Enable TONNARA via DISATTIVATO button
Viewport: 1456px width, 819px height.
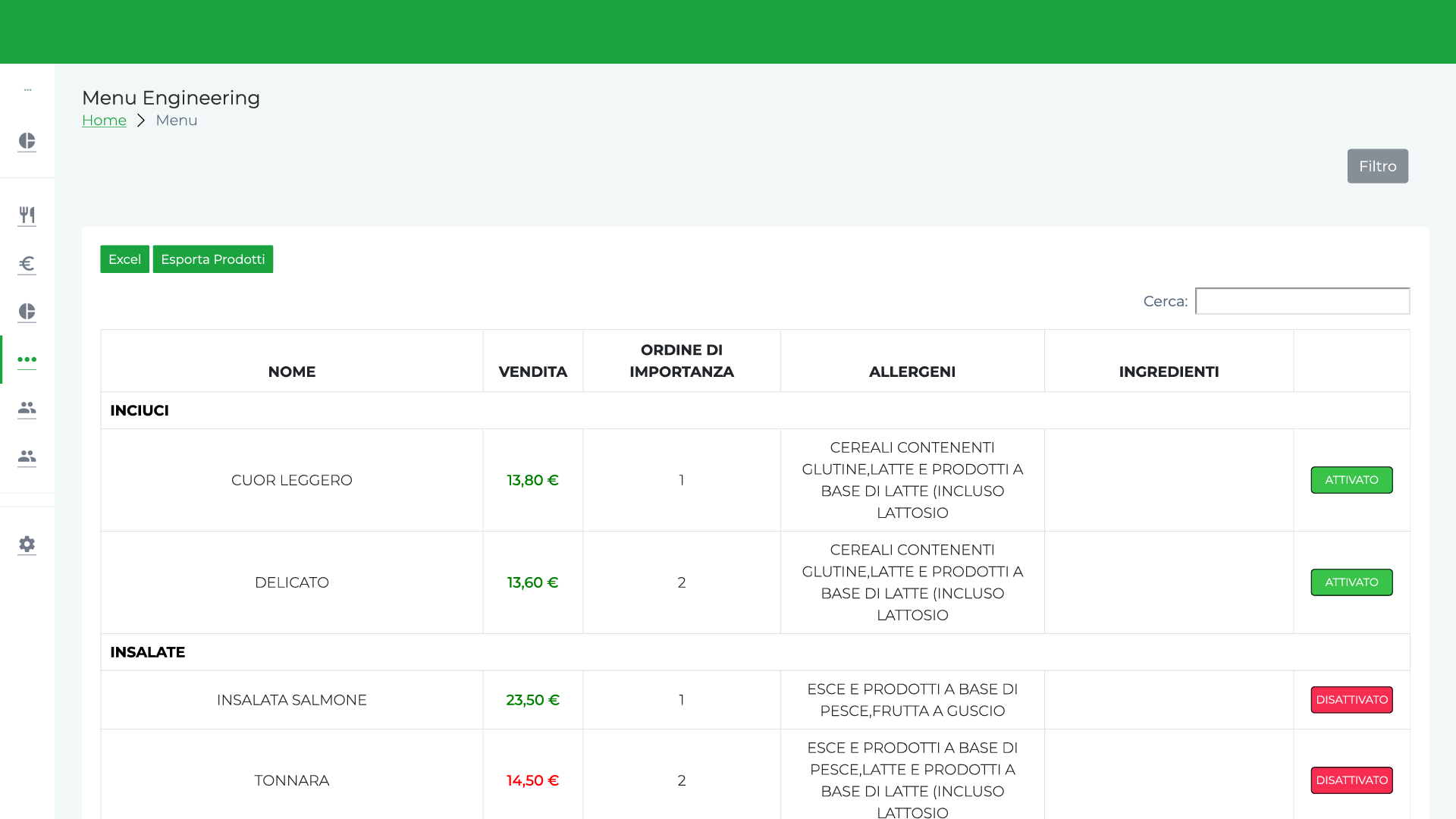(x=1351, y=780)
